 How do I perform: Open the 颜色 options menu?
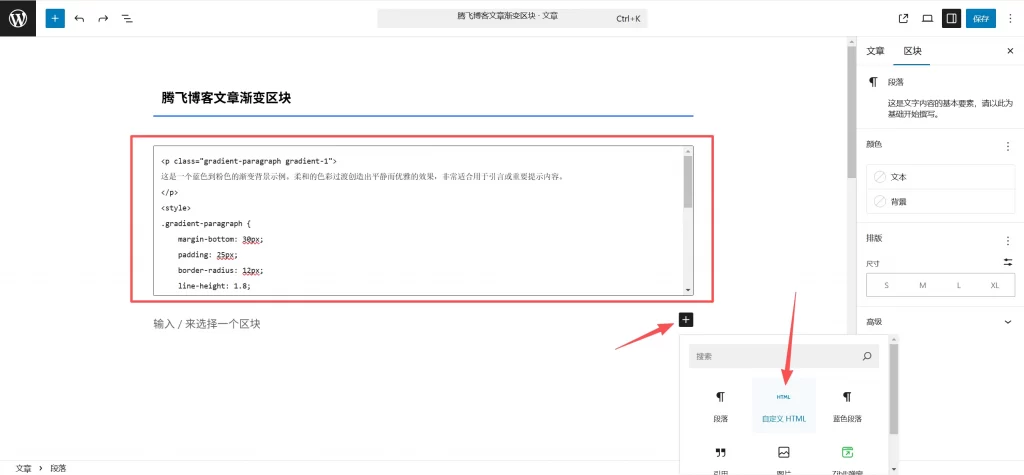[1007, 145]
